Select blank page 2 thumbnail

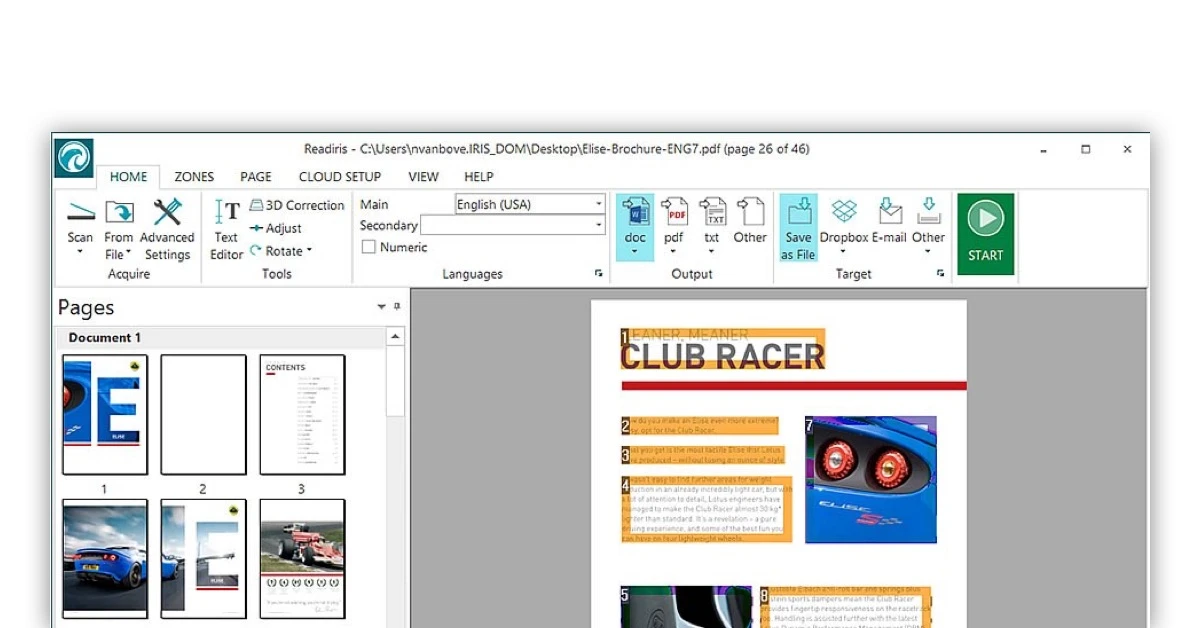coord(203,415)
